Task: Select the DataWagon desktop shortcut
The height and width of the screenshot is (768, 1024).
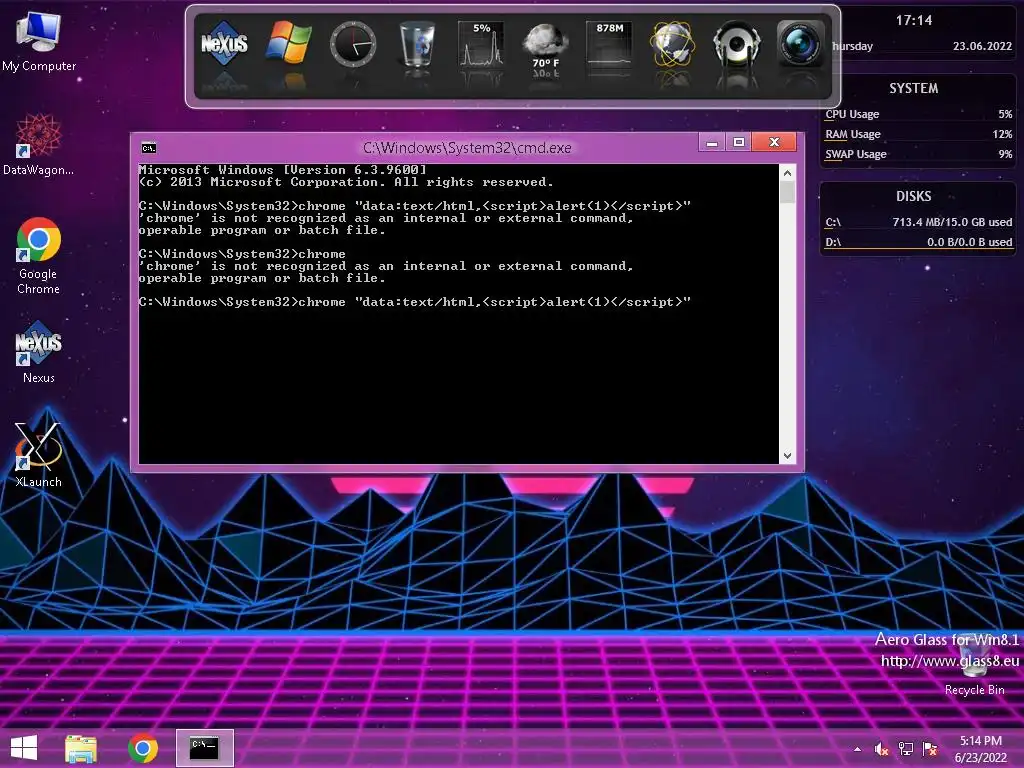Action: pyautogui.click(x=39, y=144)
